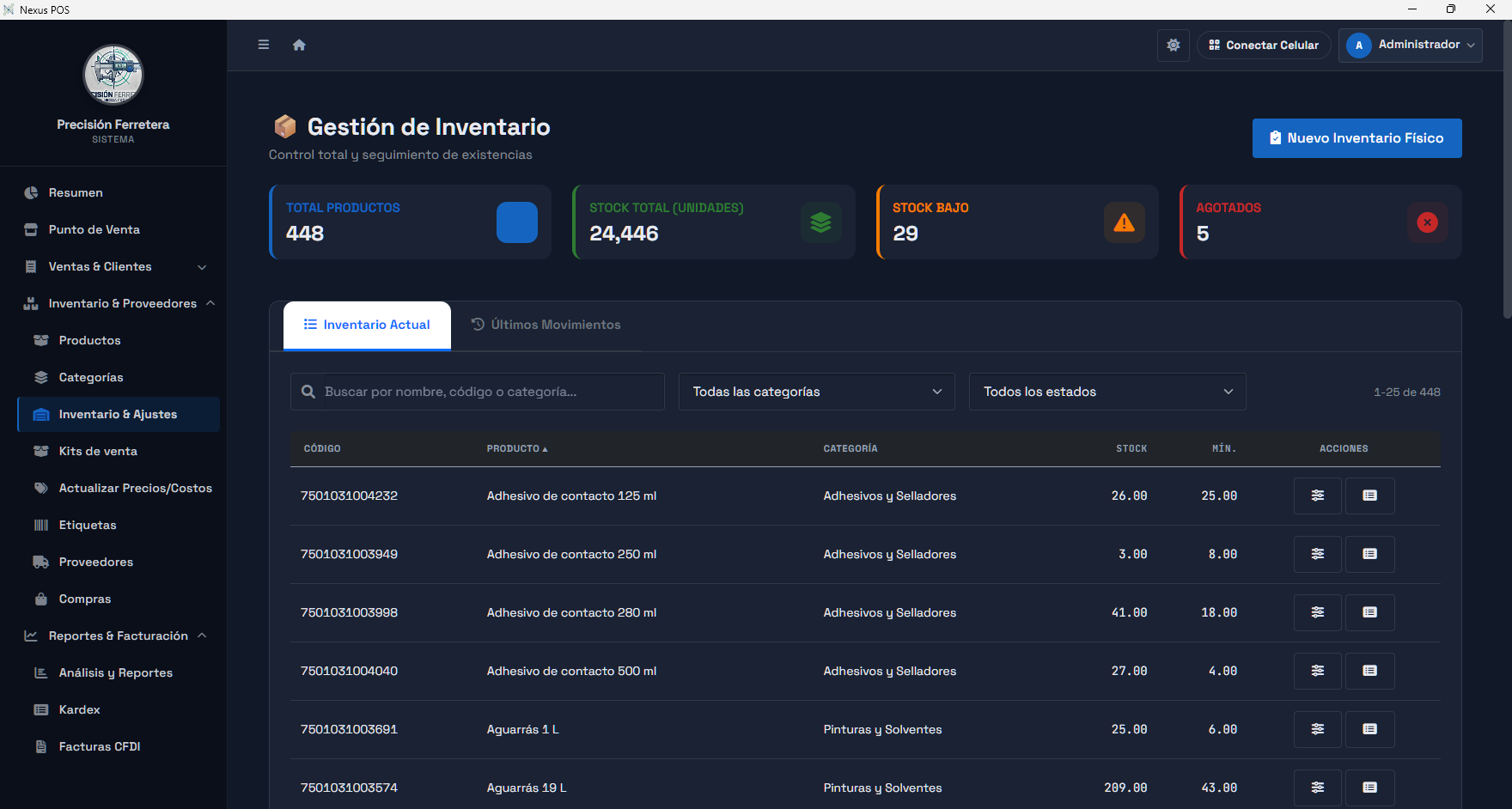This screenshot has width=1512, height=809.
Task: Click the Etiquetas barcode icon
Action: coord(40,525)
